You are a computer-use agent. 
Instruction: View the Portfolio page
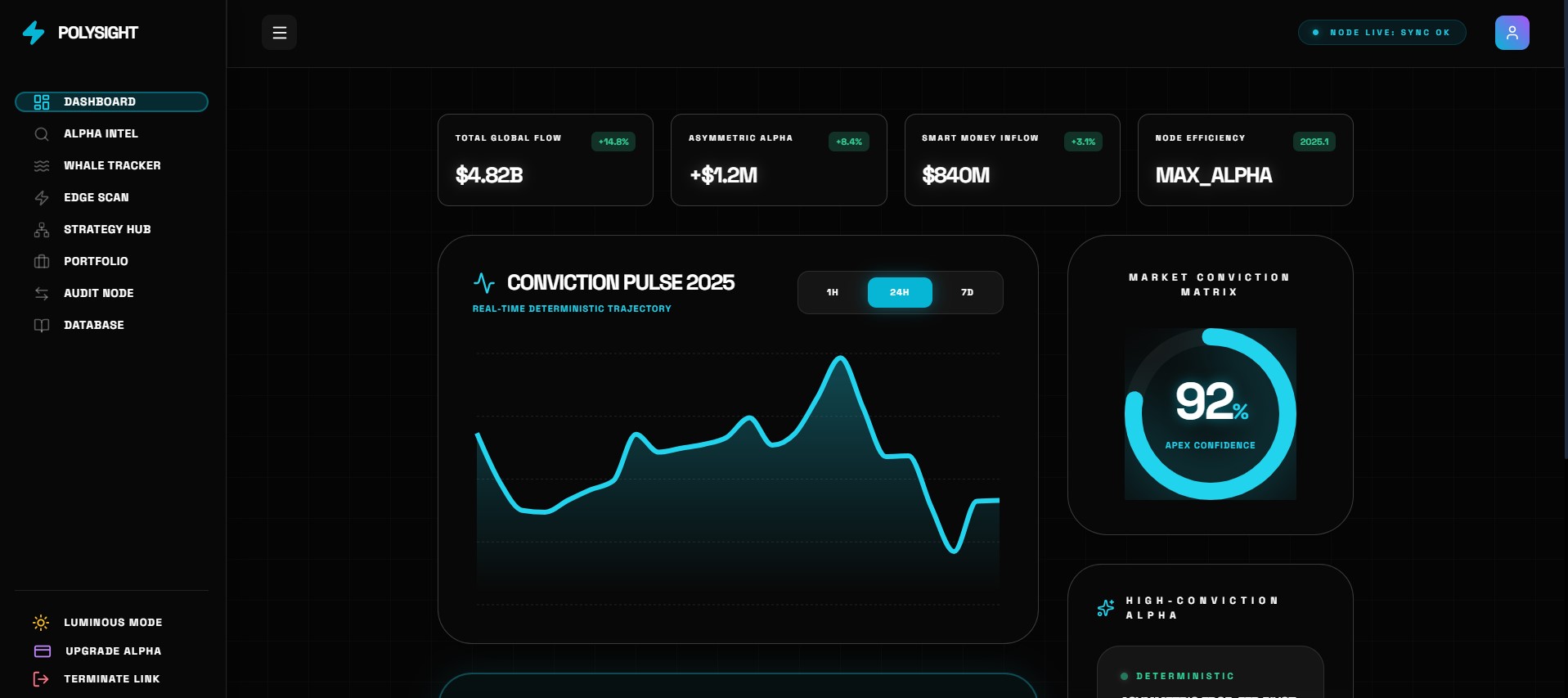(111, 261)
